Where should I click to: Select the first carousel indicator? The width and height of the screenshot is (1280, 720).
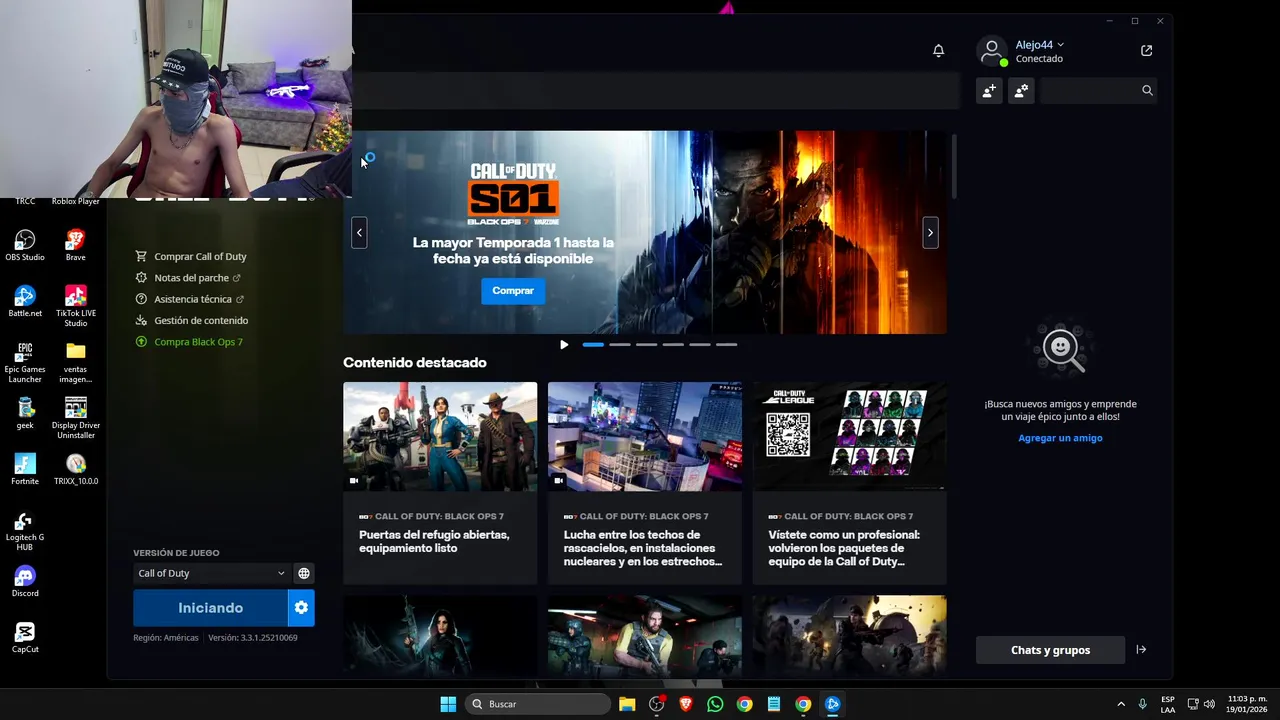coord(593,345)
